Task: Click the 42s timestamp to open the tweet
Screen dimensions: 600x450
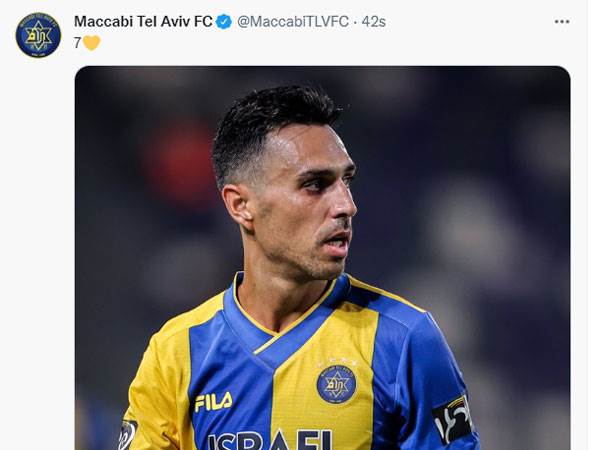Action: 373,22
